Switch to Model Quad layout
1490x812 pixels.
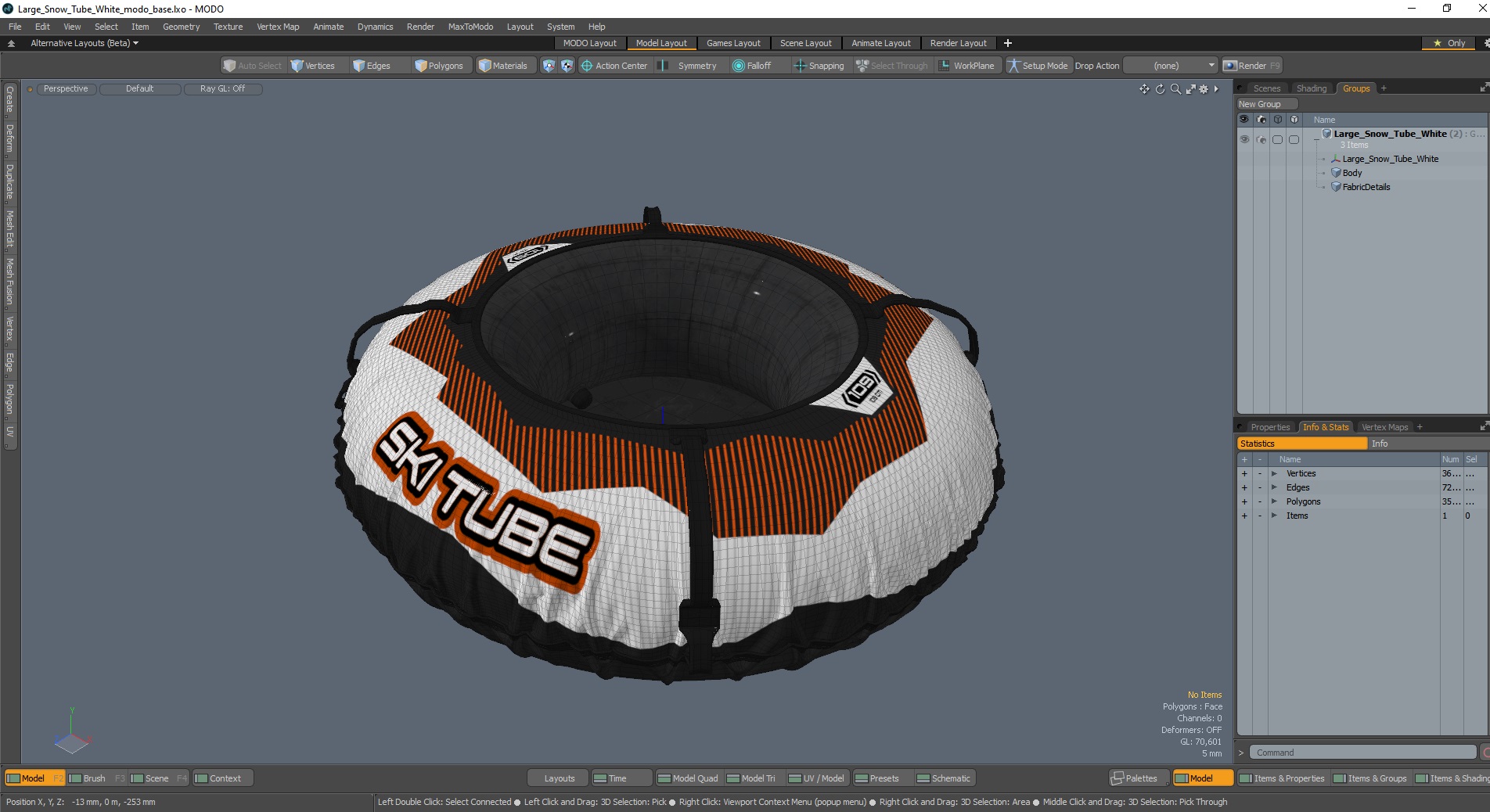point(688,778)
